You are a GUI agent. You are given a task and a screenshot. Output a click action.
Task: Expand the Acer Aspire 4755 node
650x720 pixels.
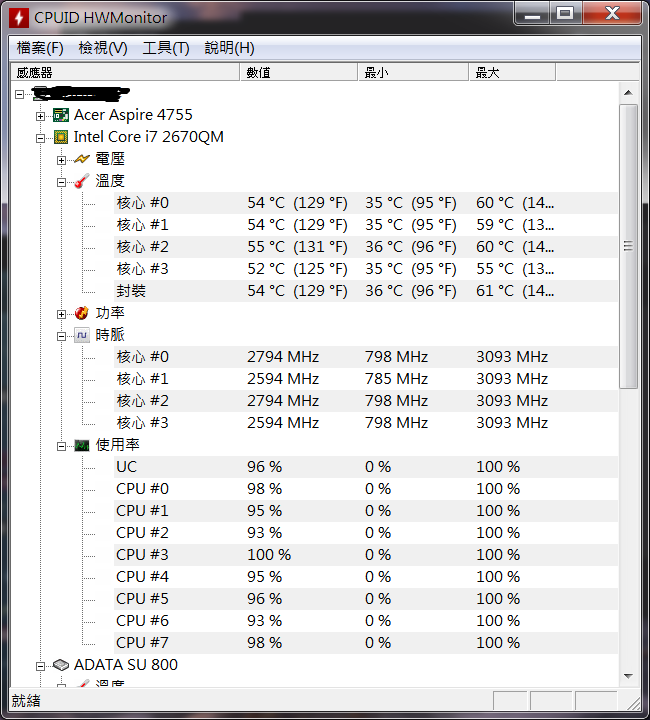40,116
